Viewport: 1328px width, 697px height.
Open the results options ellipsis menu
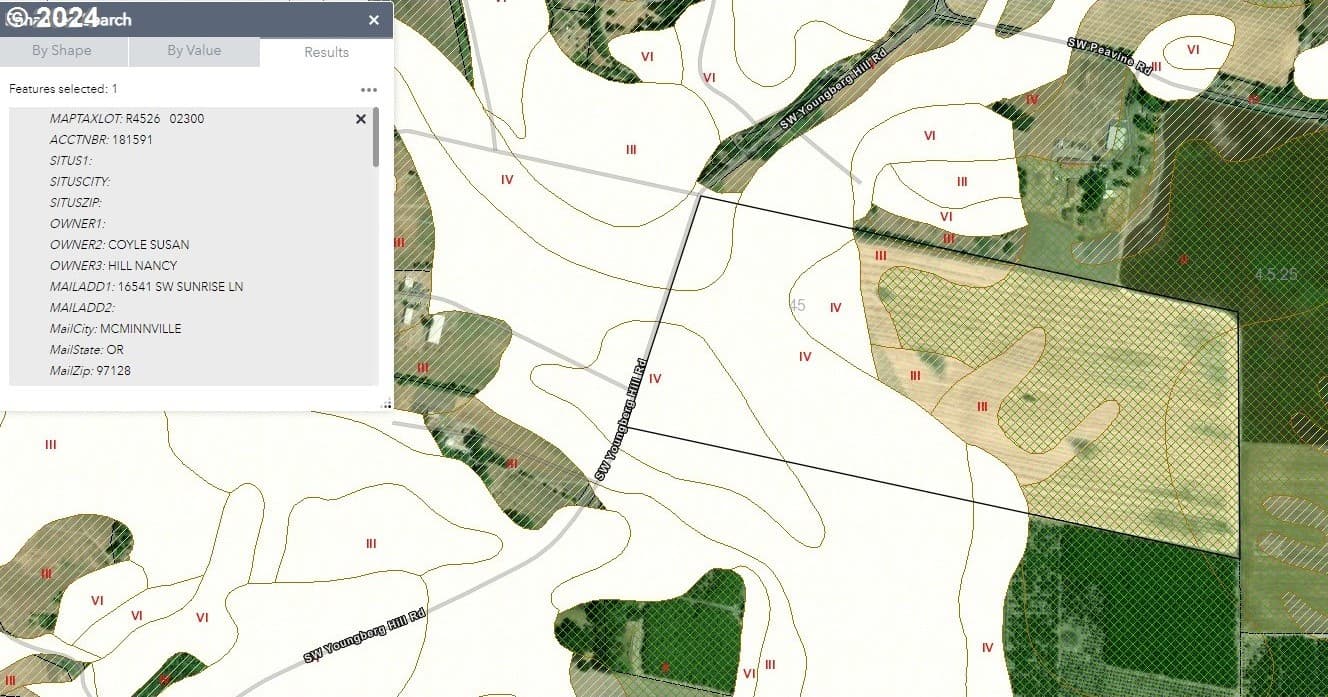point(369,89)
